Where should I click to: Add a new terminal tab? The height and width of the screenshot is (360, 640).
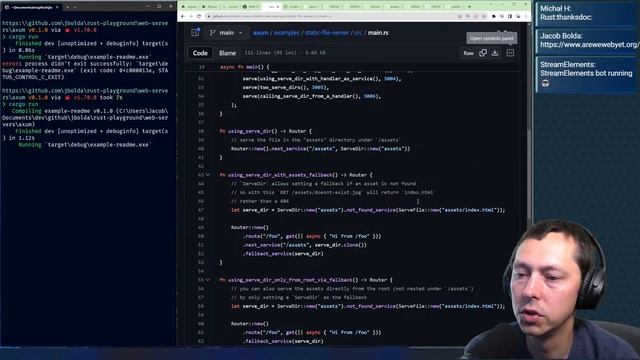[68, 7]
